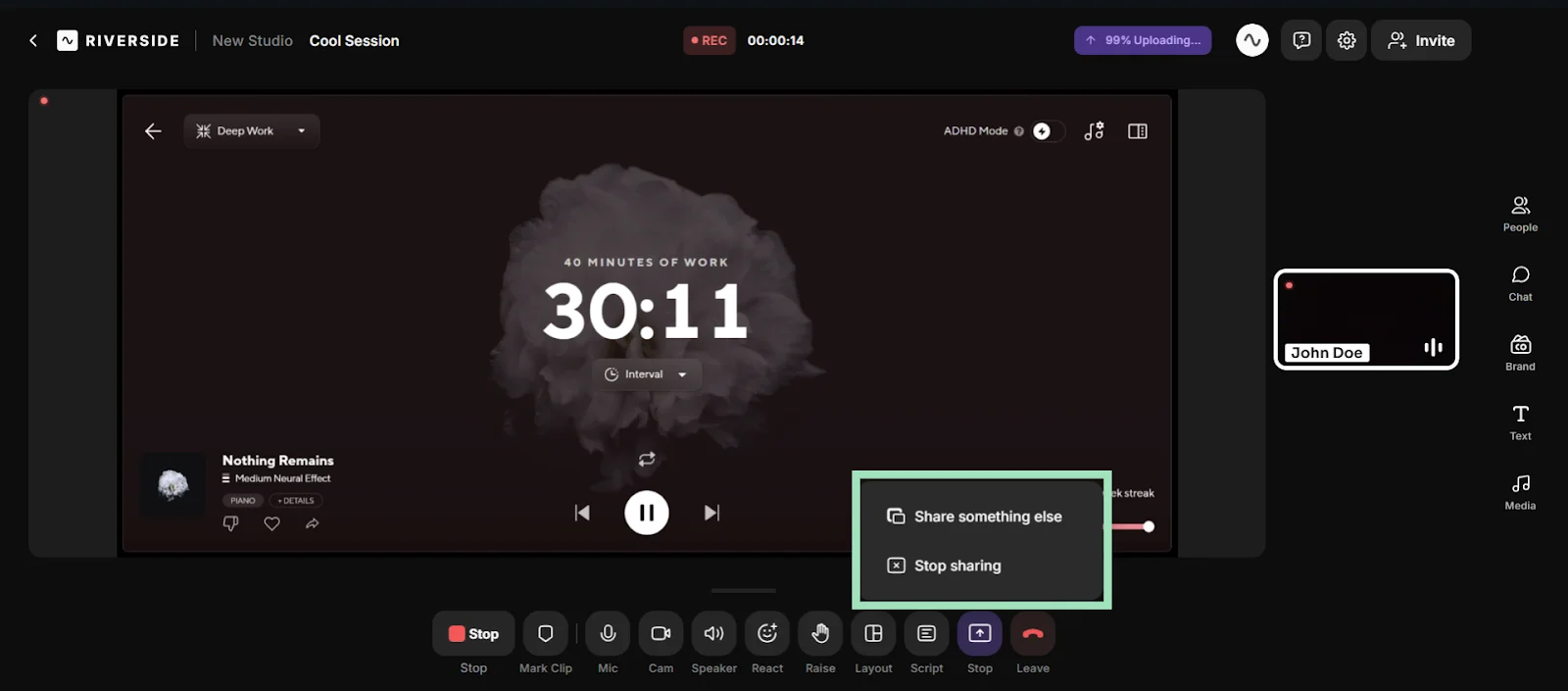The width and height of the screenshot is (1568, 691).
Task: Open the + DETAILS tag
Action: click(x=296, y=500)
